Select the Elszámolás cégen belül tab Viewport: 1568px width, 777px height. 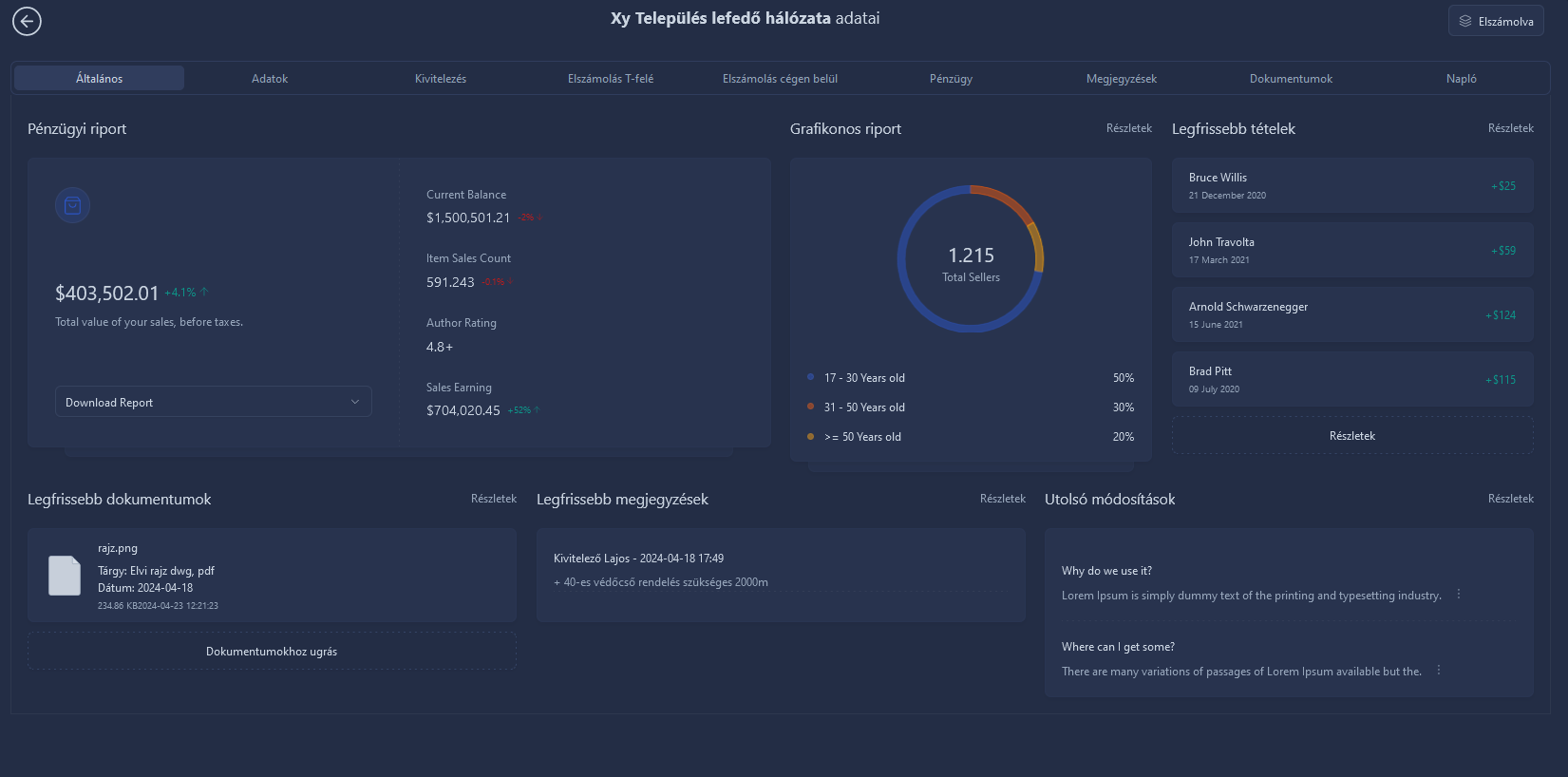point(781,79)
